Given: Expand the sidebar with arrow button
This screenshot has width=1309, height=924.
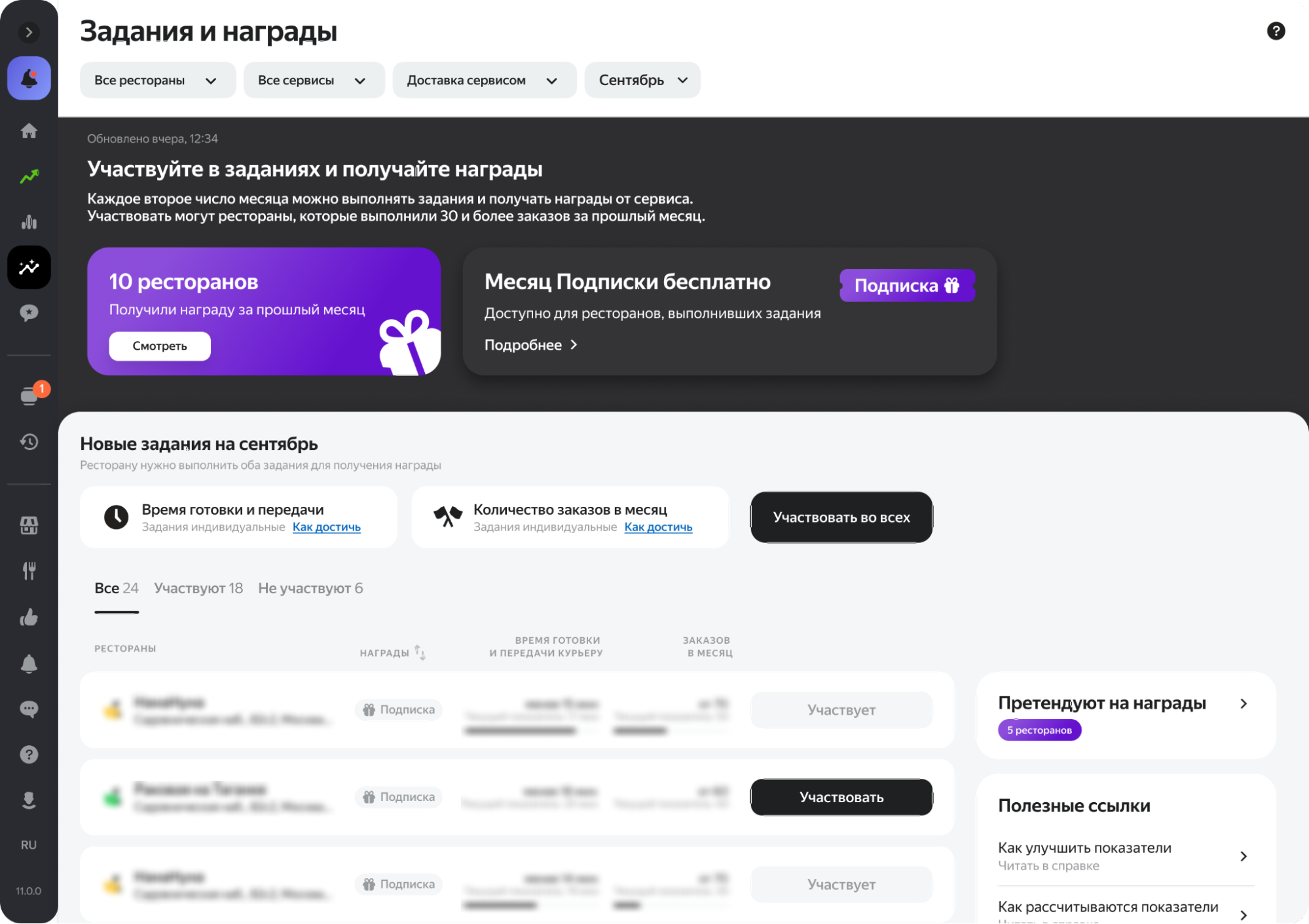Looking at the screenshot, I should click(29, 32).
